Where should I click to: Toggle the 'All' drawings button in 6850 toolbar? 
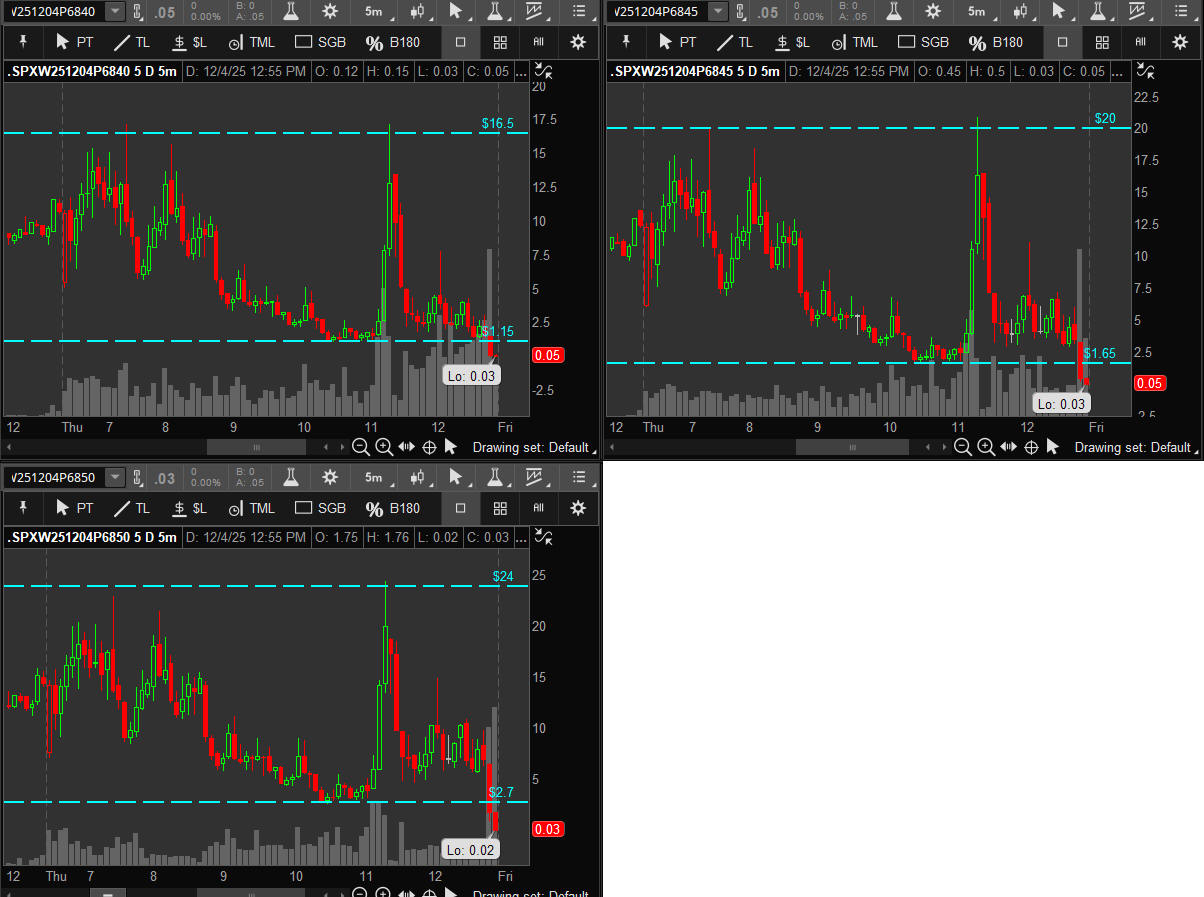click(539, 508)
